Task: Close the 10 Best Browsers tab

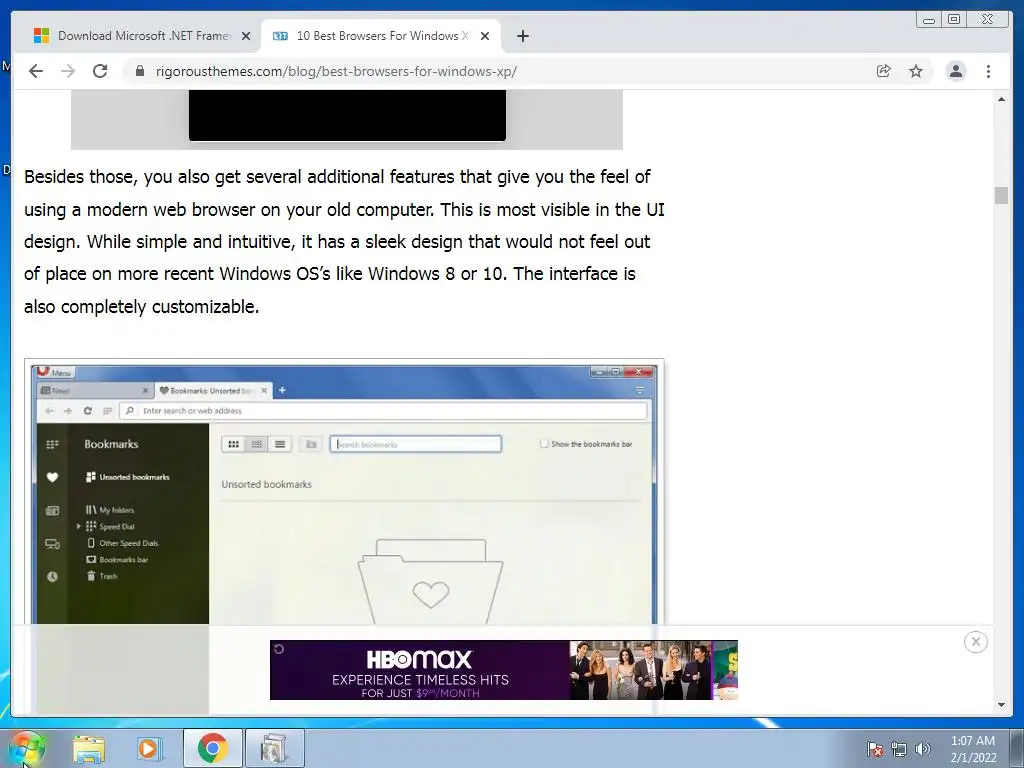Action: pos(485,37)
